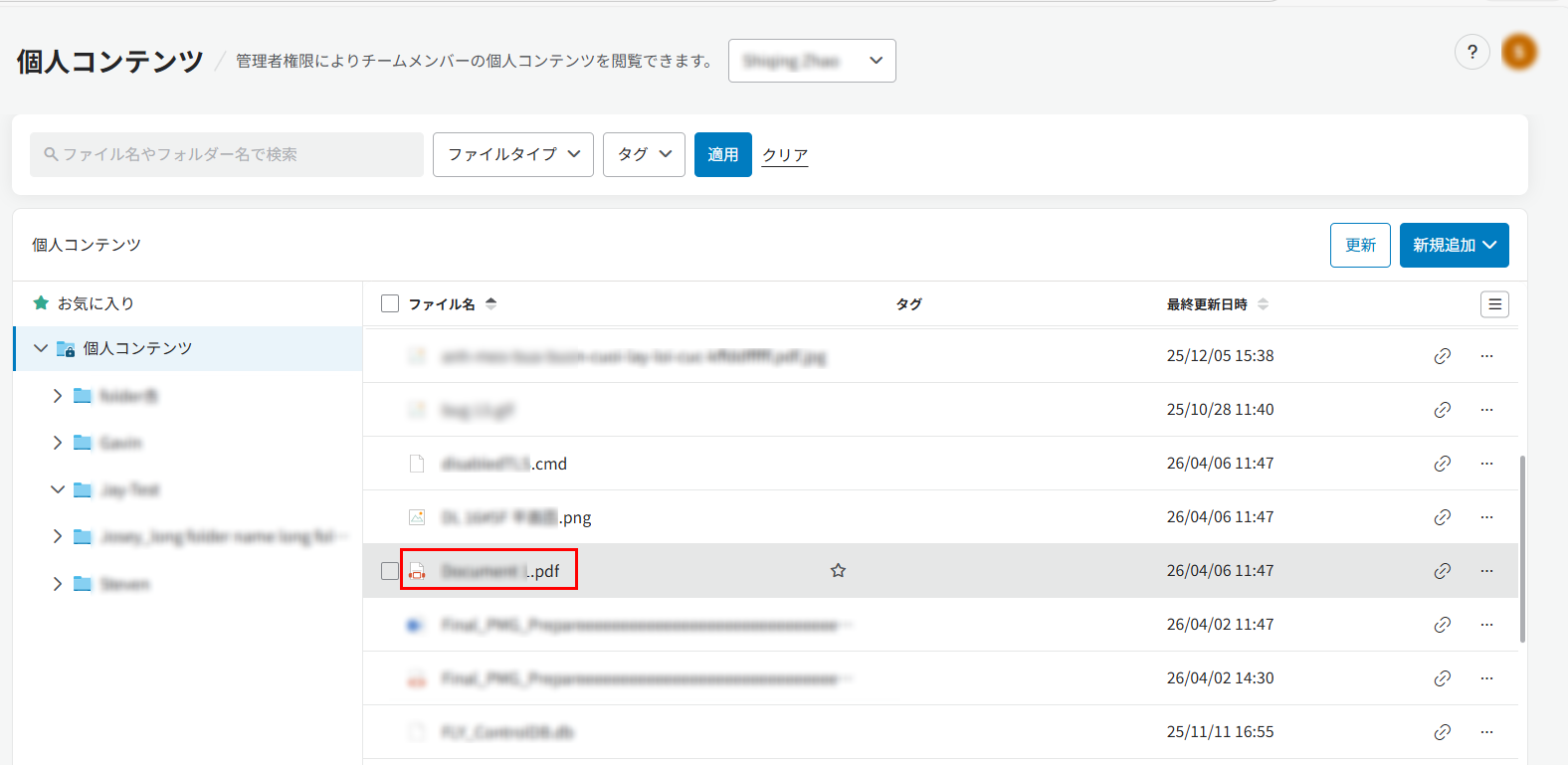Open the 新規追加 dropdown button
The image size is (1568, 765).
(1454, 245)
